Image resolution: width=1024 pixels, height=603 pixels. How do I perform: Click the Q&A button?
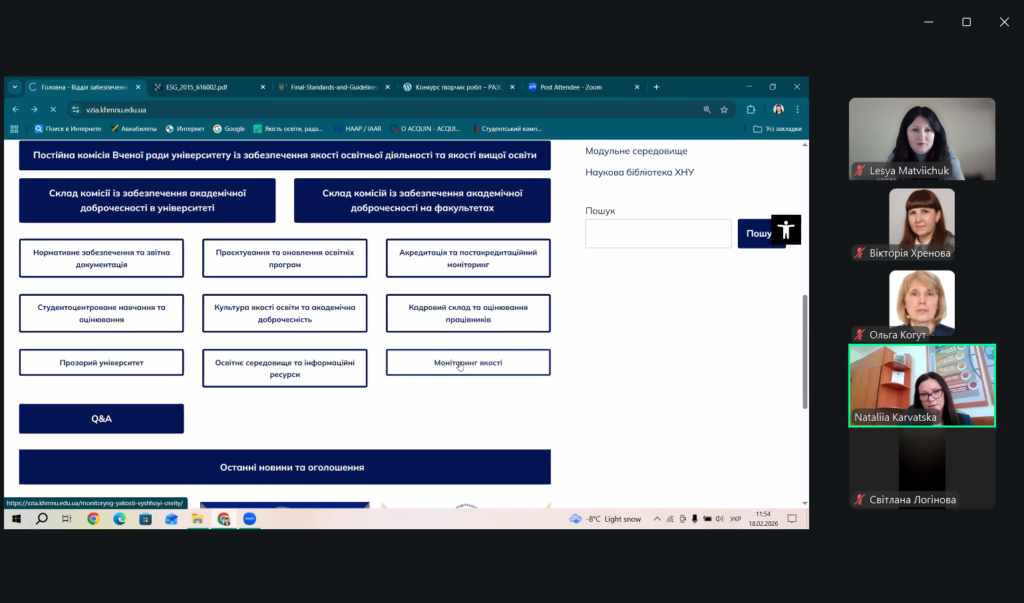[101, 418]
